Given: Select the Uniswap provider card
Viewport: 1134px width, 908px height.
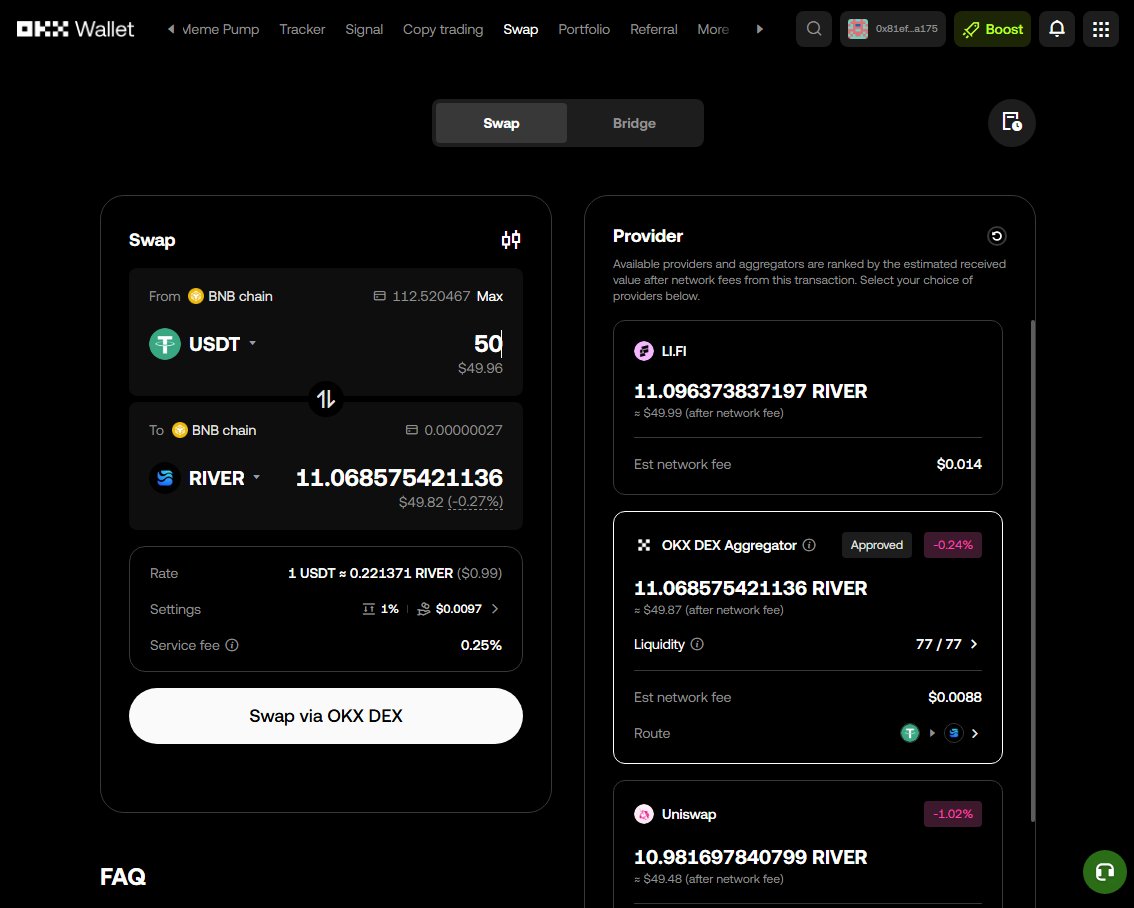Looking at the screenshot, I should pyautogui.click(x=807, y=844).
